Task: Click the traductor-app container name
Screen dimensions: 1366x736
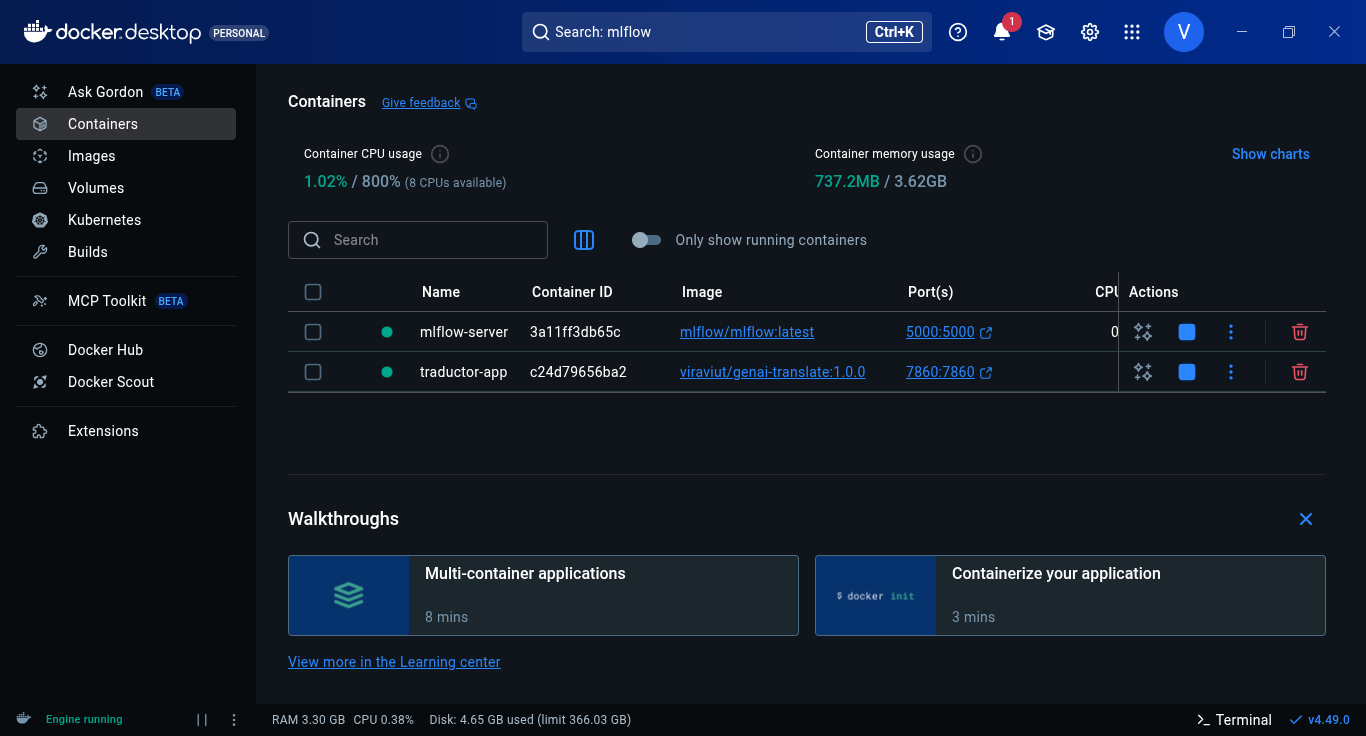Action: 464,372
